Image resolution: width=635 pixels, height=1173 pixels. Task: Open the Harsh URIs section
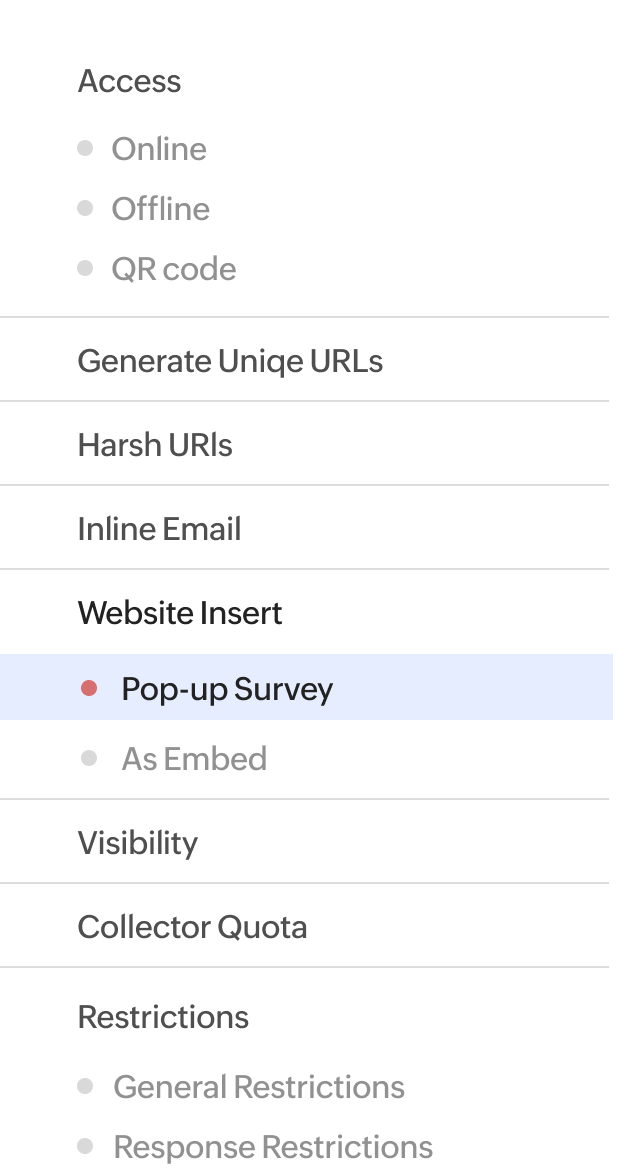point(155,445)
